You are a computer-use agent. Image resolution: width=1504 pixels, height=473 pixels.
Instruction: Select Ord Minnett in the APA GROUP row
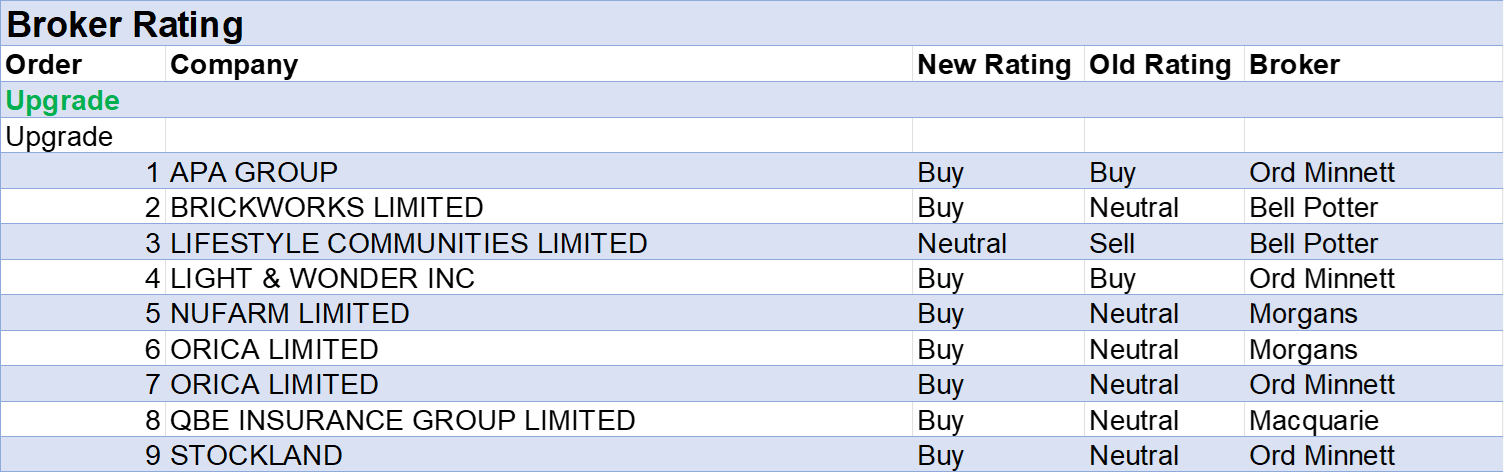(x=1321, y=172)
